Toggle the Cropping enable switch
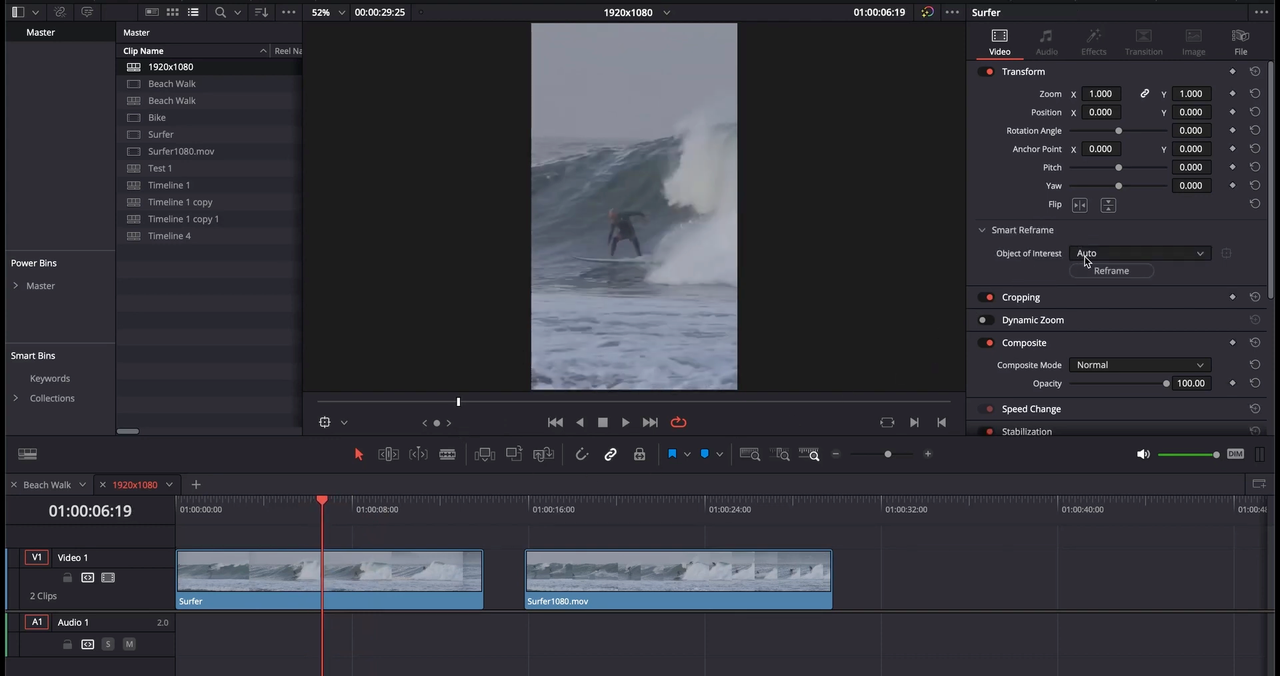The height and width of the screenshot is (676, 1280). pos(988,297)
